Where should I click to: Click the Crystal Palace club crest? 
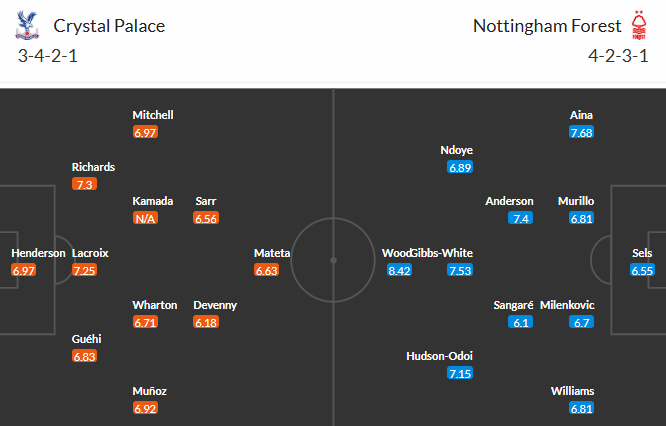click(26, 25)
